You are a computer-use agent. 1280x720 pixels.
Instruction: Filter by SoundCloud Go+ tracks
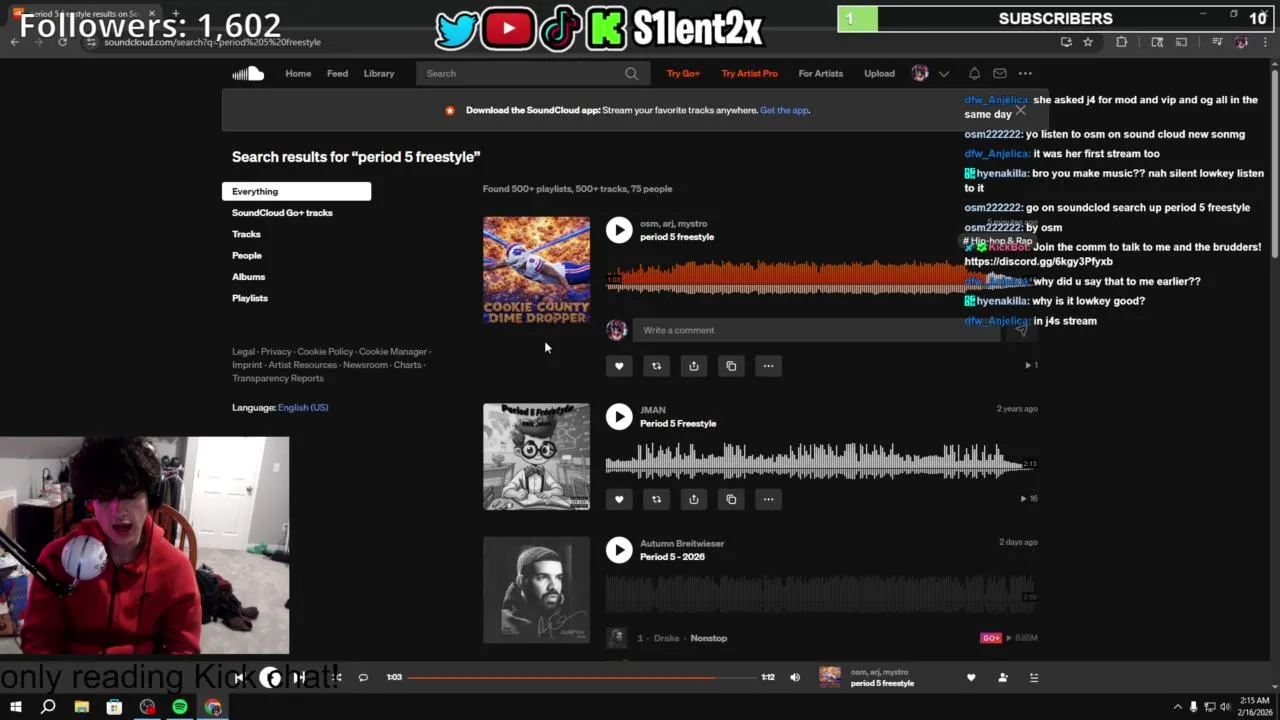click(x=282, y=213)
